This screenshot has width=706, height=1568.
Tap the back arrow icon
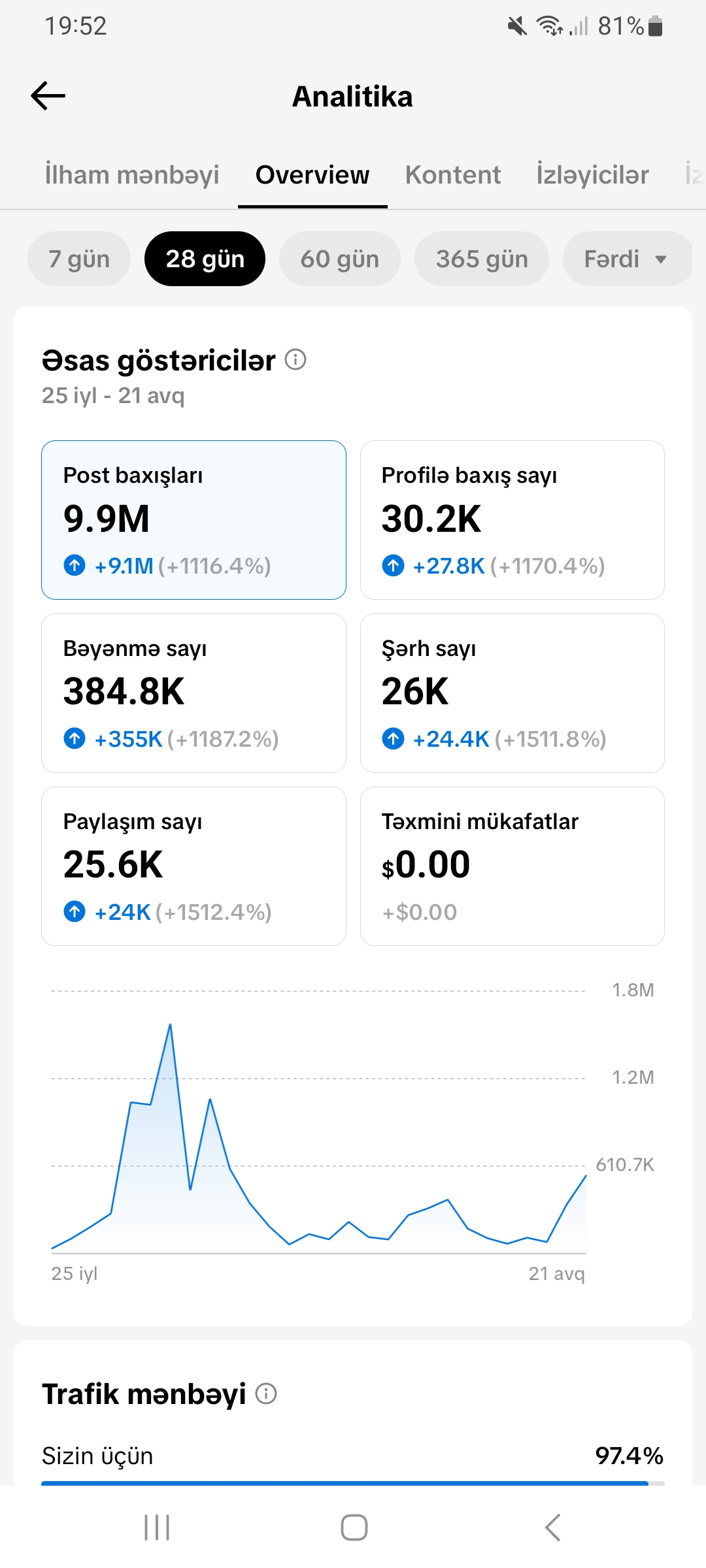(x=48, y=96)
